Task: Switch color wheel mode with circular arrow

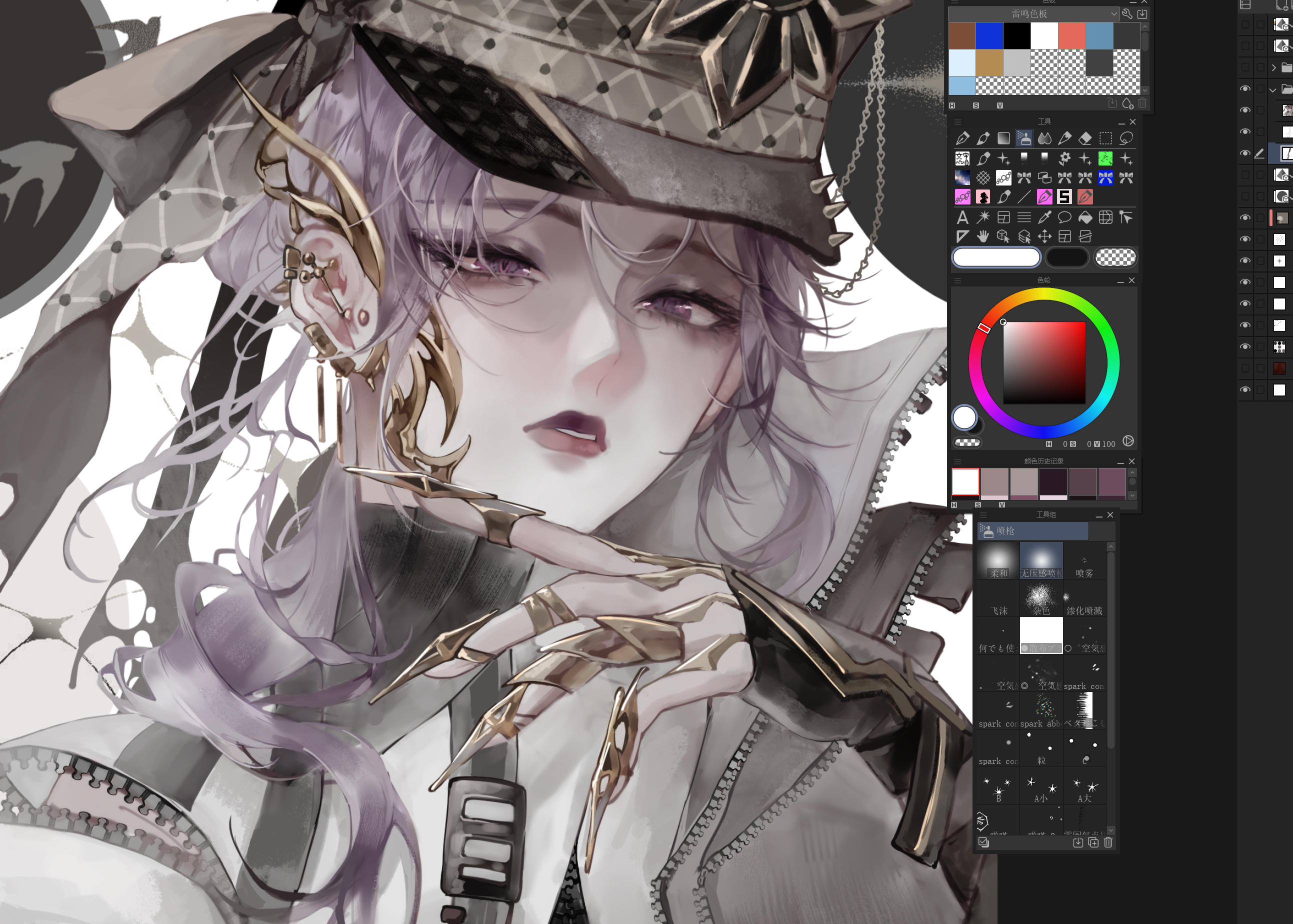Action: 1128,441
